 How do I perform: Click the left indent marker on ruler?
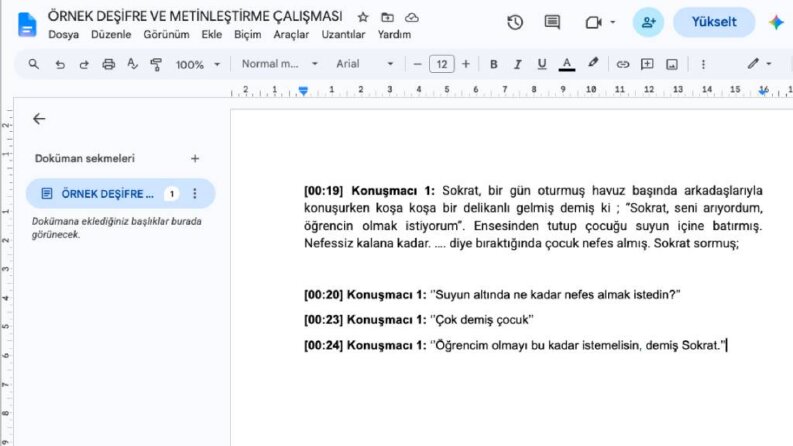pos(303,91)
